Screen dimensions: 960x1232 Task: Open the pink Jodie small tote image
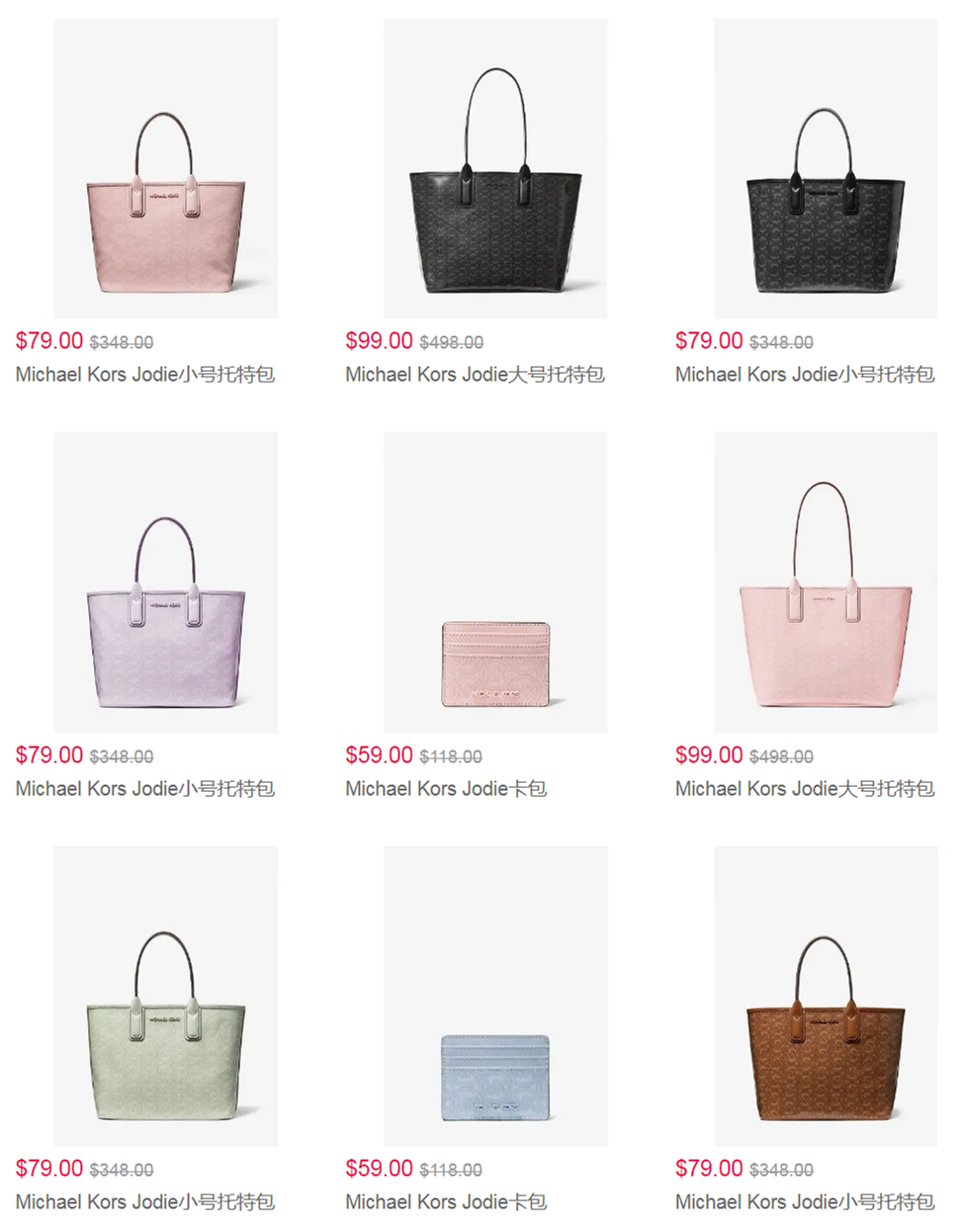(166, 168)
